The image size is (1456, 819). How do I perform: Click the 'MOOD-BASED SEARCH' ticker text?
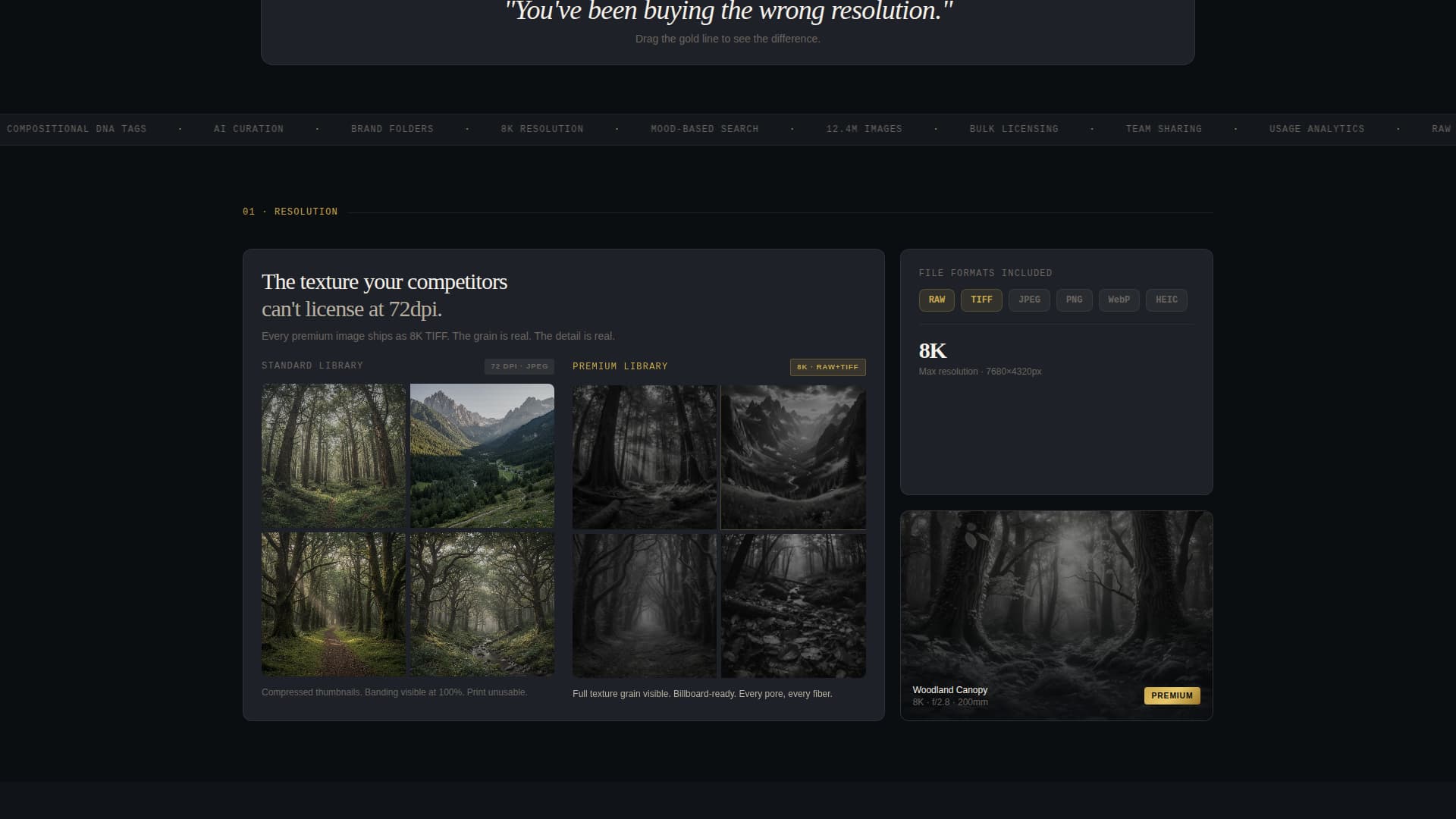[704, 129]
